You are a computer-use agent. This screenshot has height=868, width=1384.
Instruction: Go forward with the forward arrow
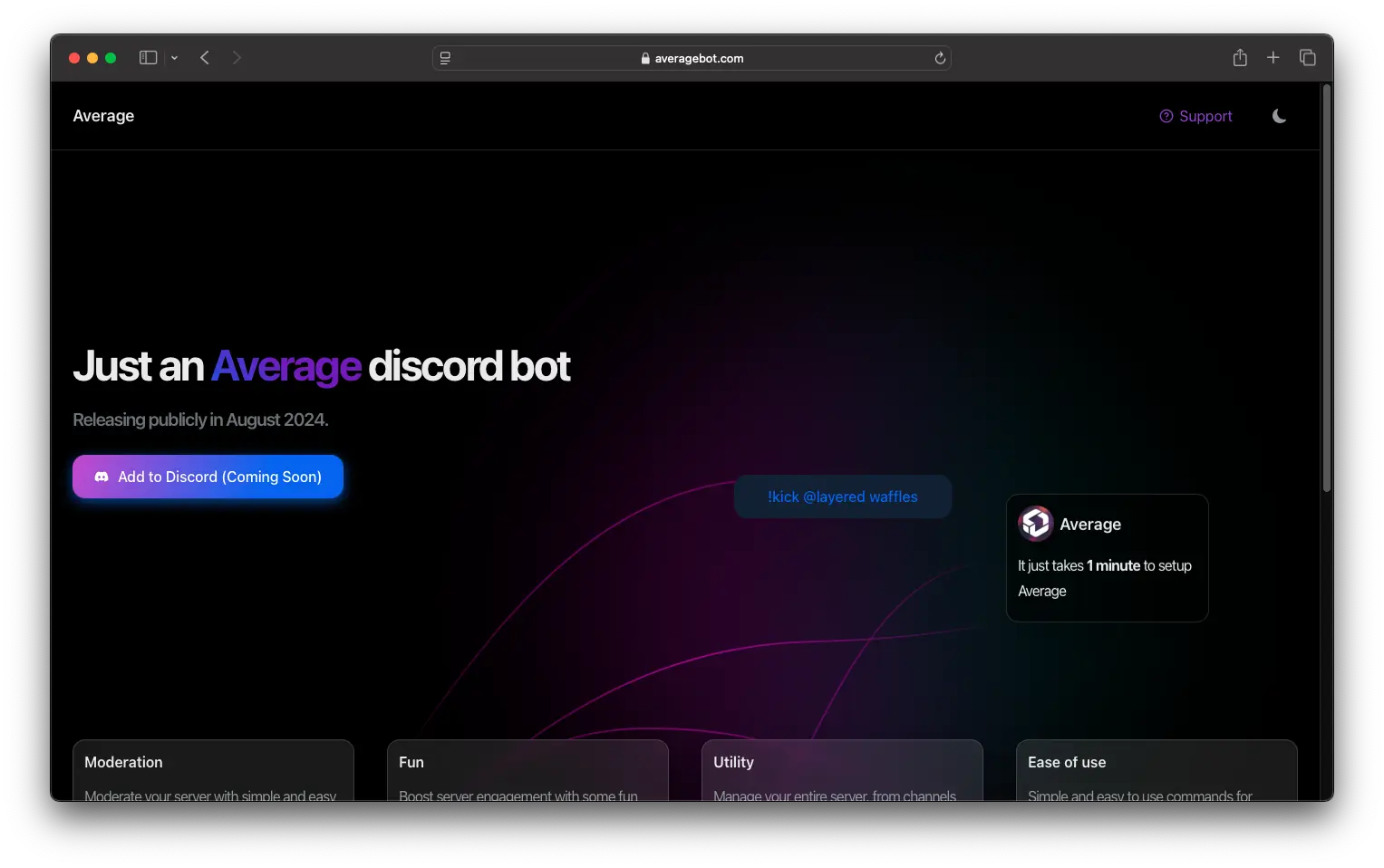(x=237, y=58)
